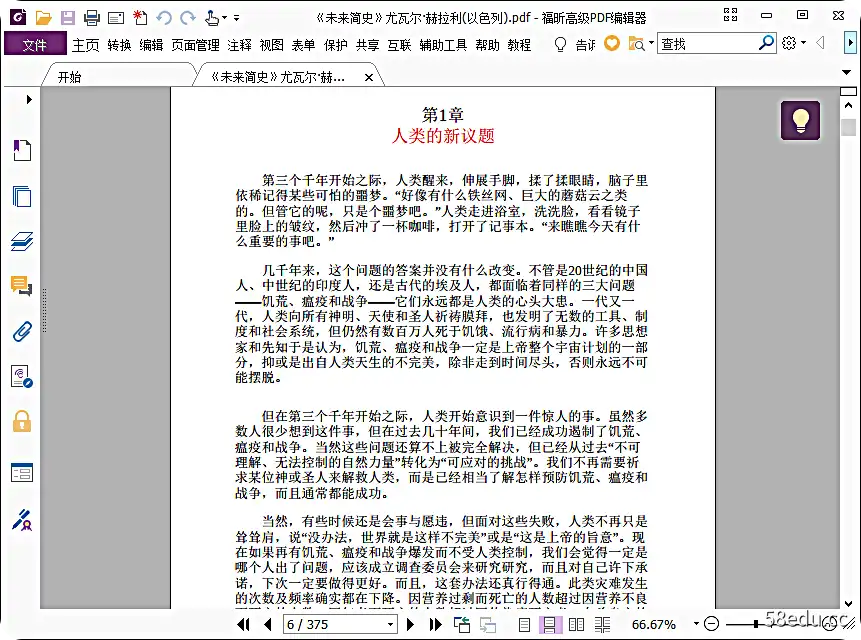Enable facing two-page view mode
The width and height of the screenshot is (861, 640).
click(576, 624)
